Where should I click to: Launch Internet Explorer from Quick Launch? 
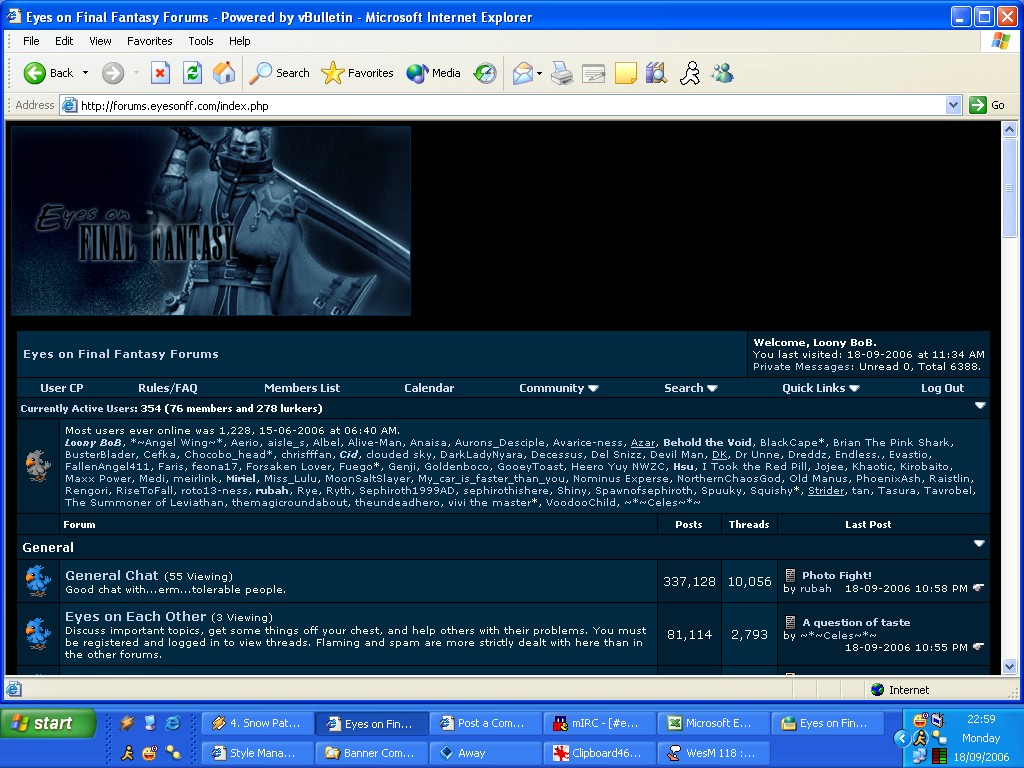[x=173, y=723]
